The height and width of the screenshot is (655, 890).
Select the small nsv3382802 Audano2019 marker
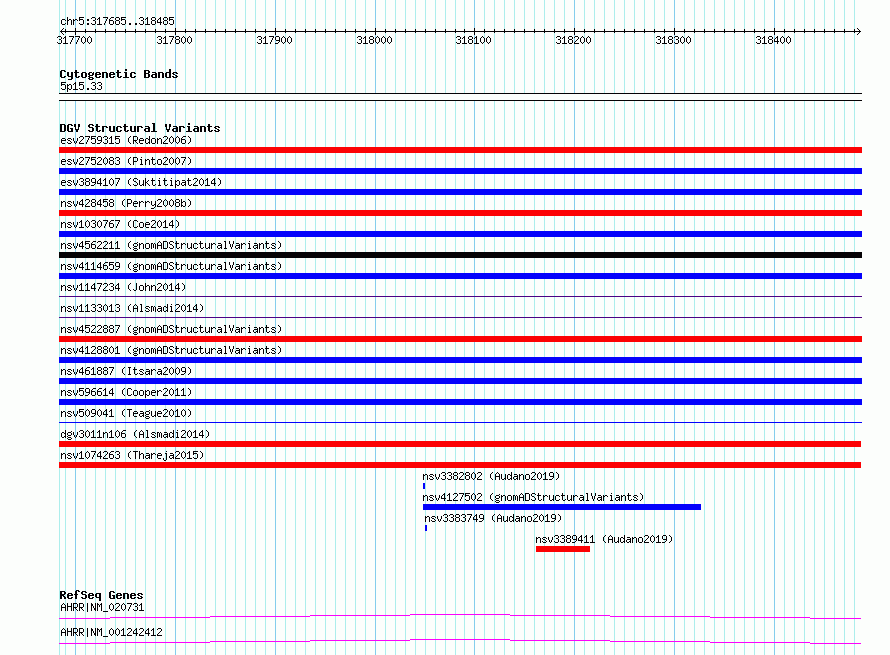[424, 486]
